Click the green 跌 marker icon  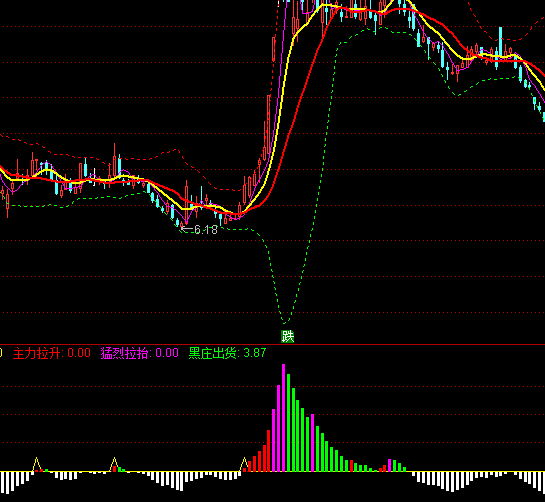click(x=287, y=336)
